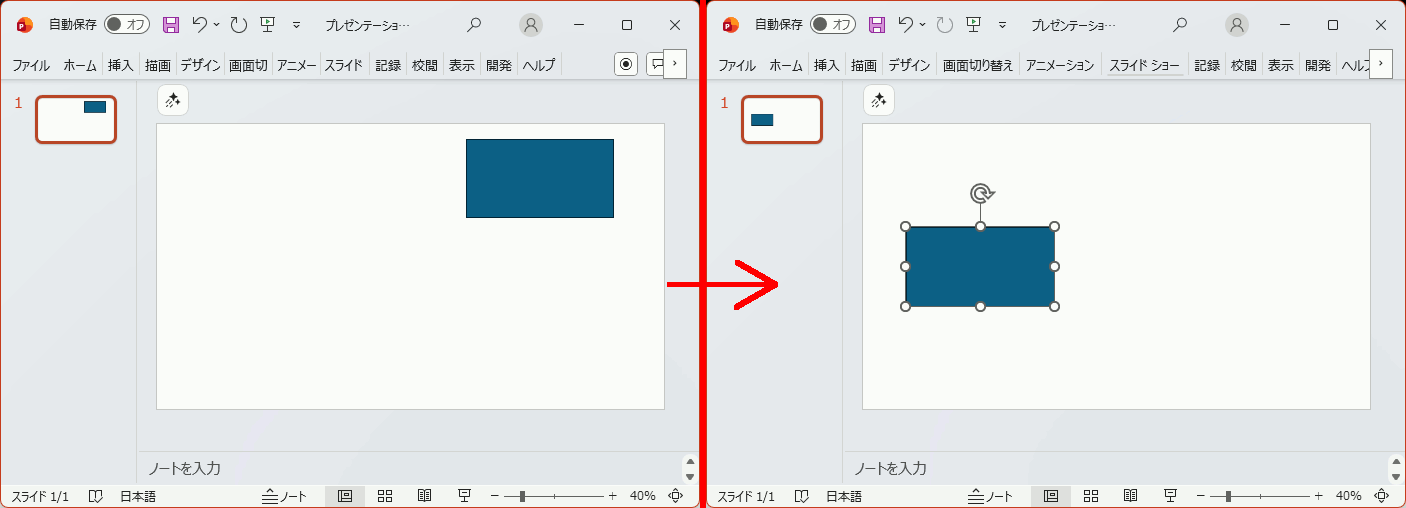This screenshot has height=508, width=1406.
Task: Click the Start From Beginning icon in the right window's toolbar
Action: coord(972,25)
